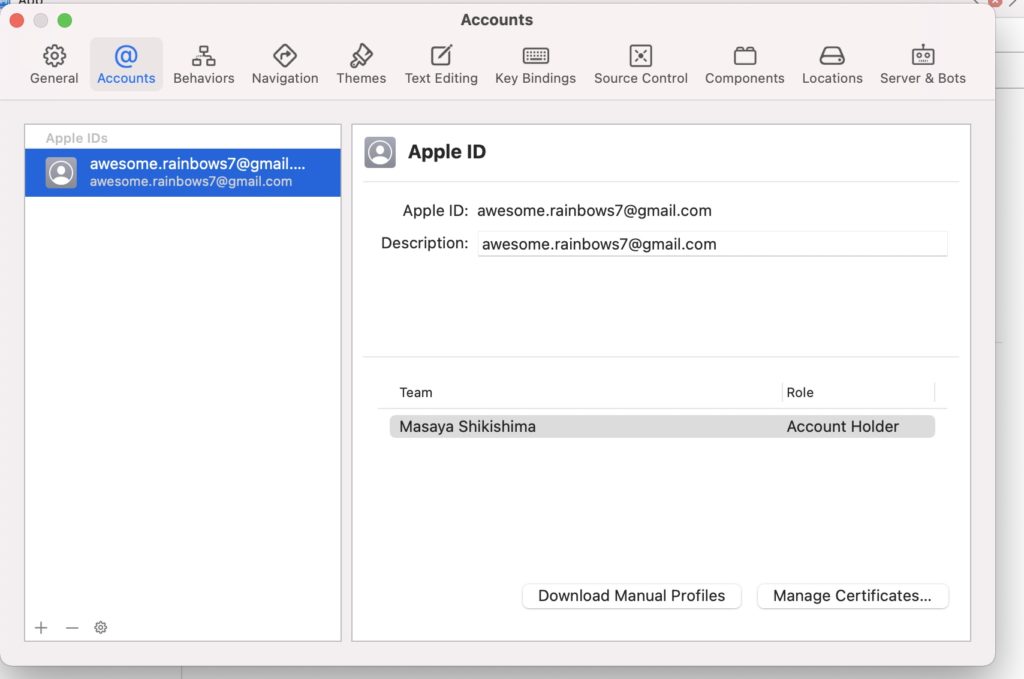Click the Account Holder role cell
This screenshot has height=679, width=1024.
click(x=842, y=426)
